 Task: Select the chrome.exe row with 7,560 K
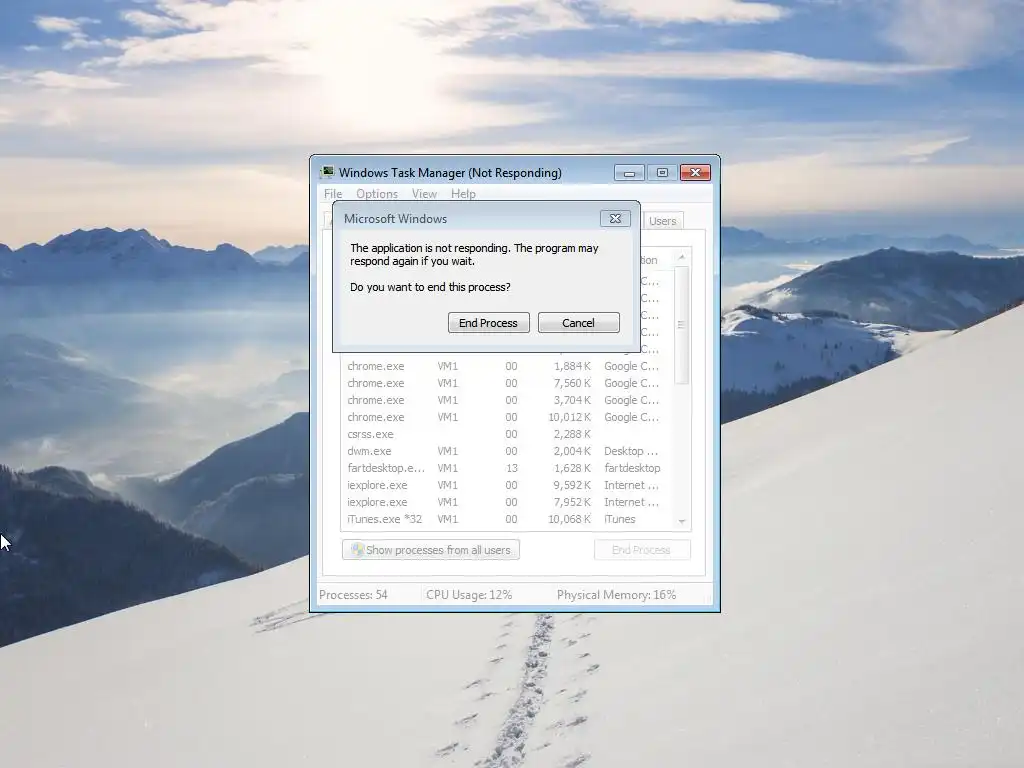coord(507,383)
